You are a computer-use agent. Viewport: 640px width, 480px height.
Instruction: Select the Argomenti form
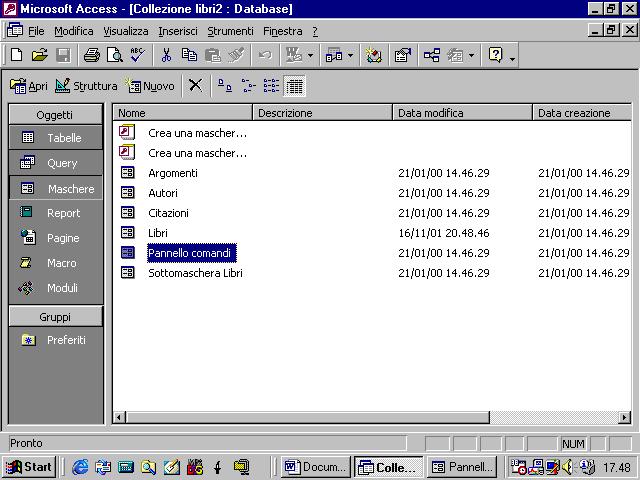(x=173, y=173)
